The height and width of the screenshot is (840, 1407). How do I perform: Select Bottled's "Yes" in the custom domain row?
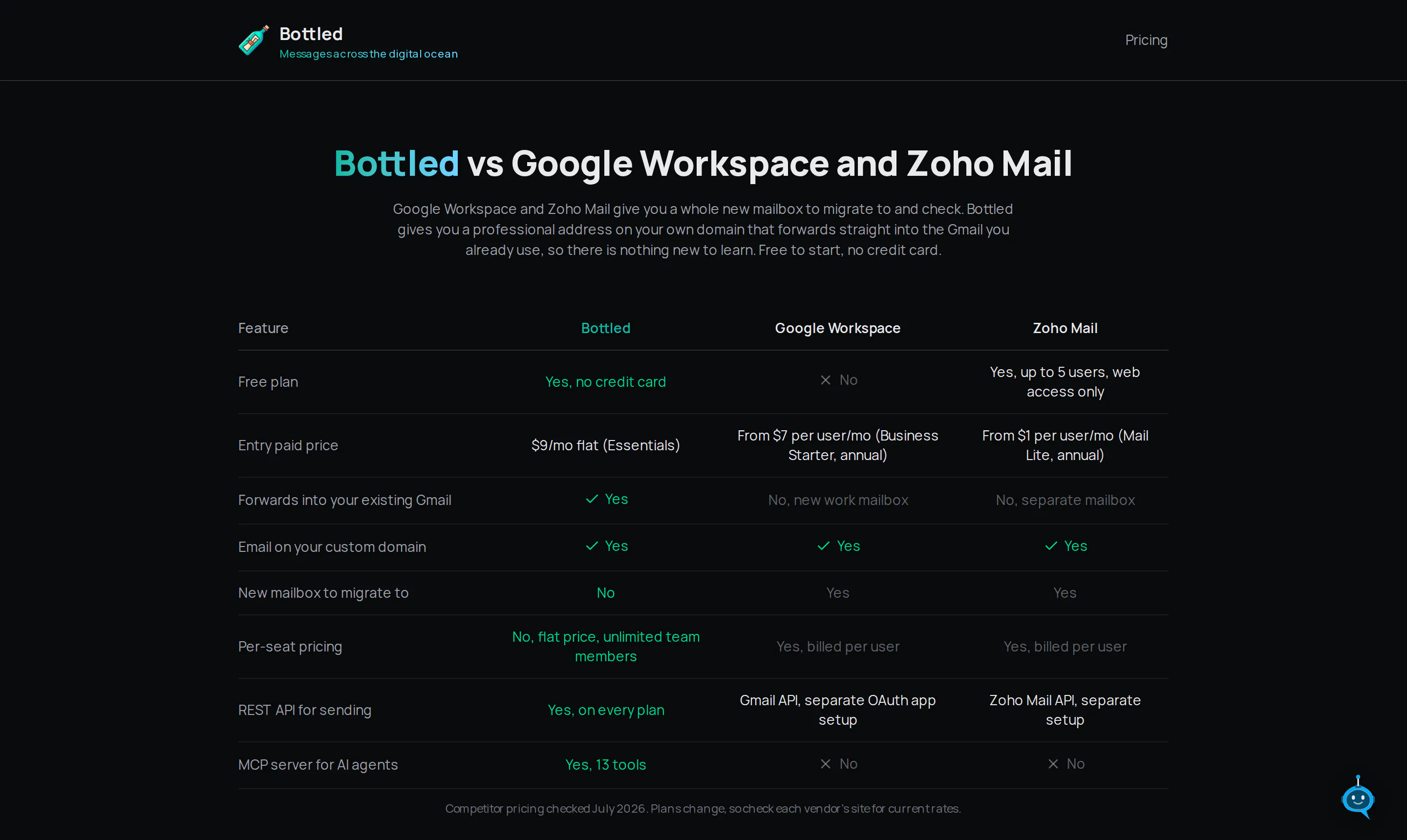(x=606, y=546)
